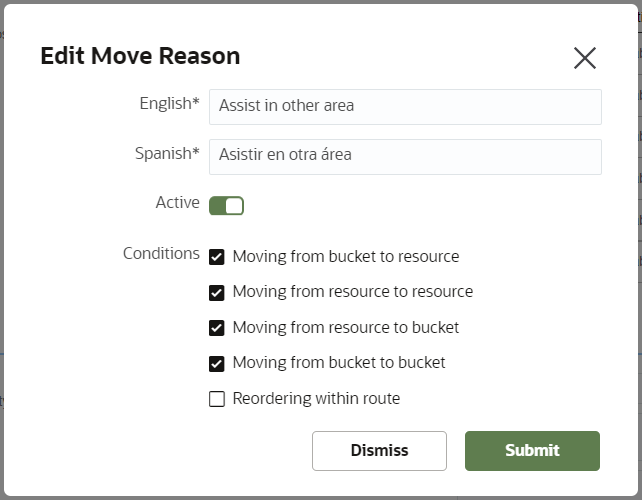Toggle the Active switch off
Screen dimensions: 642x500
pos(226,206)
